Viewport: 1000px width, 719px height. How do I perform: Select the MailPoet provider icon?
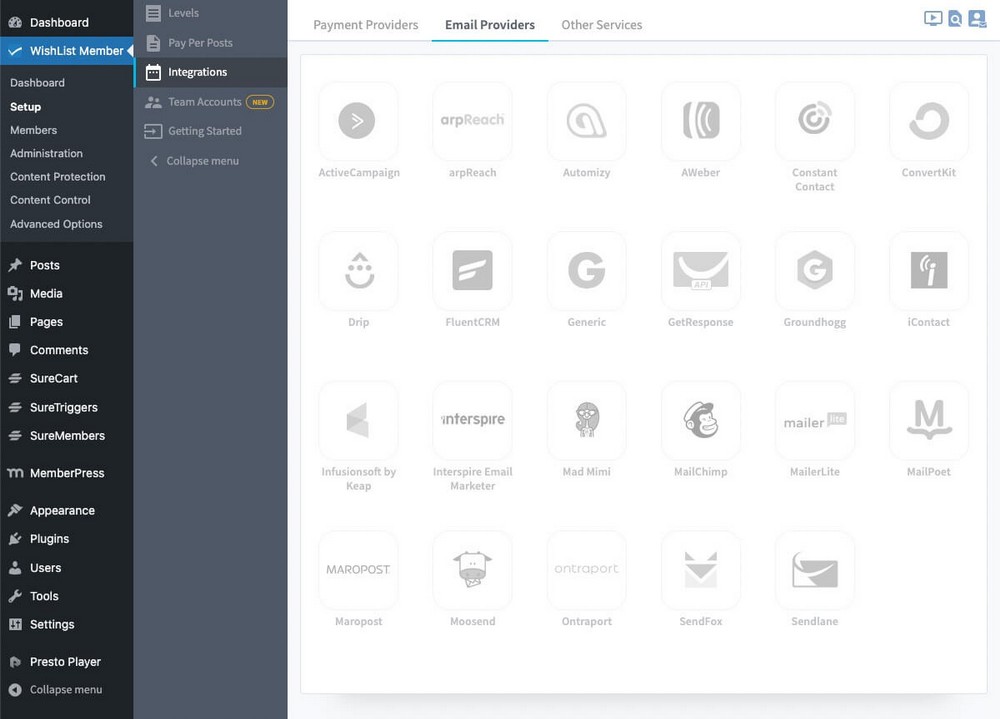tap(929, 420)
